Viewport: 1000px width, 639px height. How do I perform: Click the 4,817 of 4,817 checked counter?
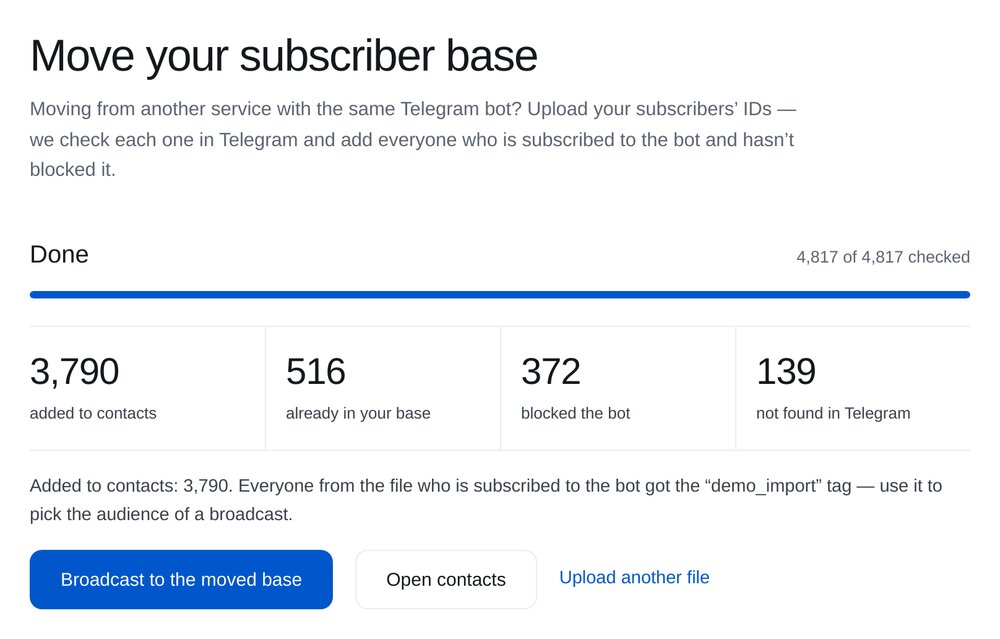click(x=883, y=257)
